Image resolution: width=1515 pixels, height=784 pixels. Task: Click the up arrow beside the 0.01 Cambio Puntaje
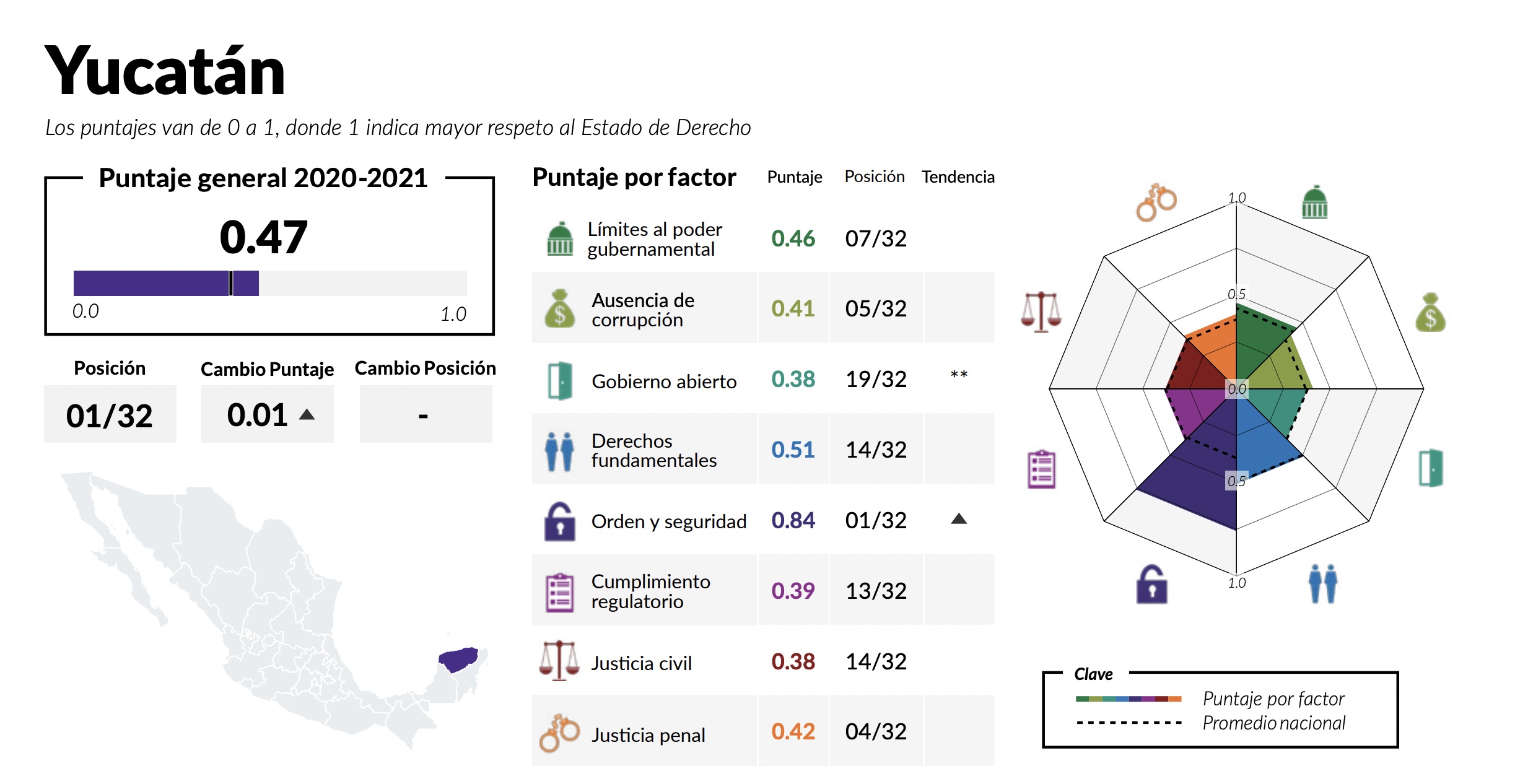coord(307,414)
